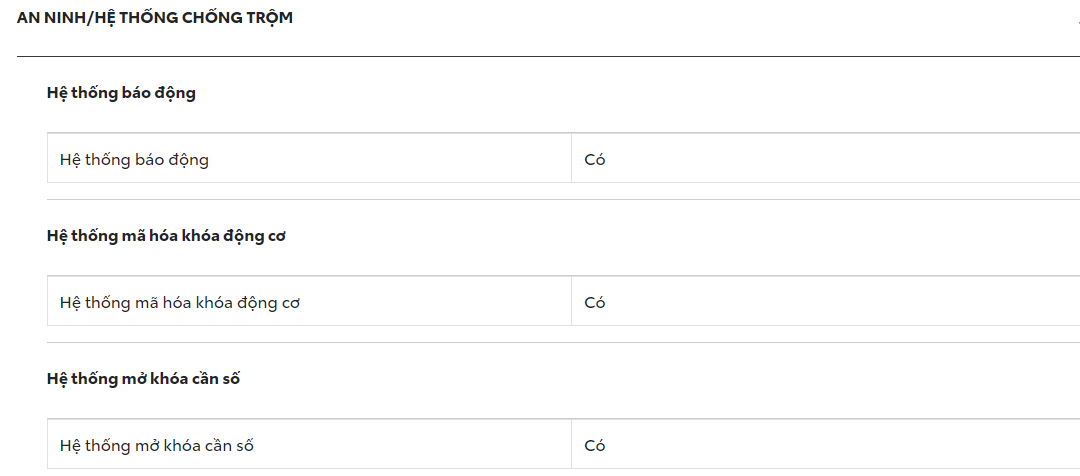Screen dimensions: 1080x476
Task: Select the bold Hệ thống báo động subheading
Action: coord(121,93)
